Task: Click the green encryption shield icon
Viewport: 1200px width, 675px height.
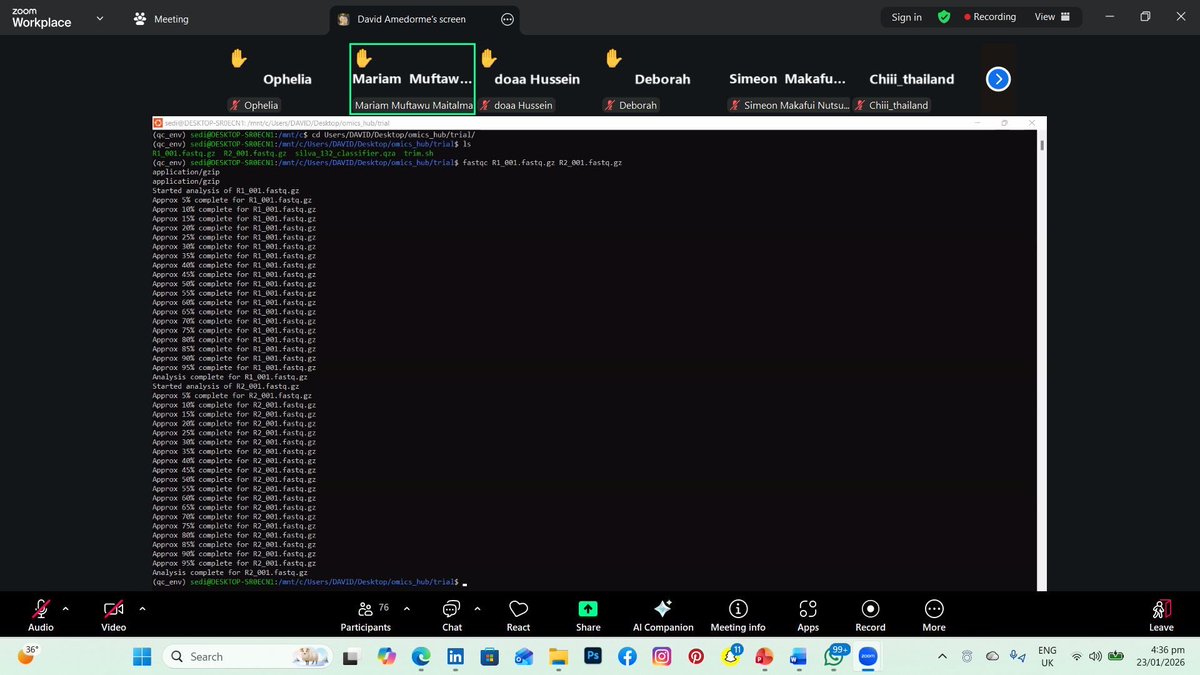Action: pos(943,17)
